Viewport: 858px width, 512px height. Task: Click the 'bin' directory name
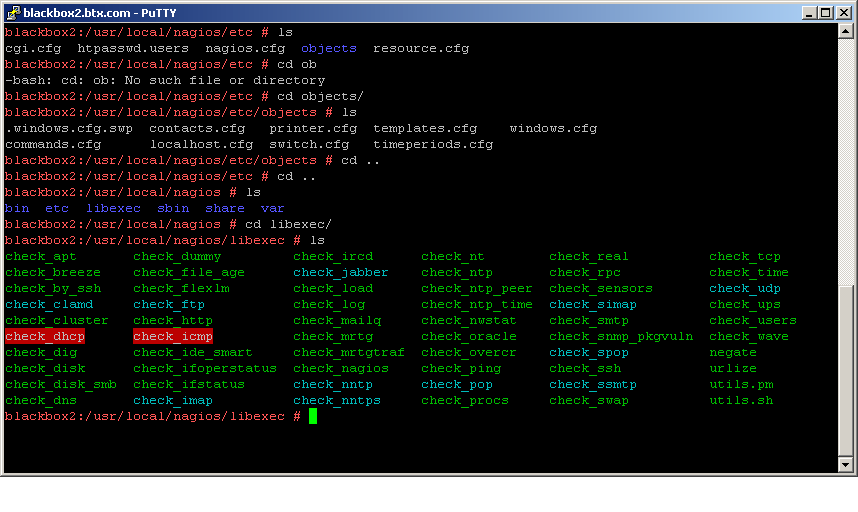(x=17, y=208)
